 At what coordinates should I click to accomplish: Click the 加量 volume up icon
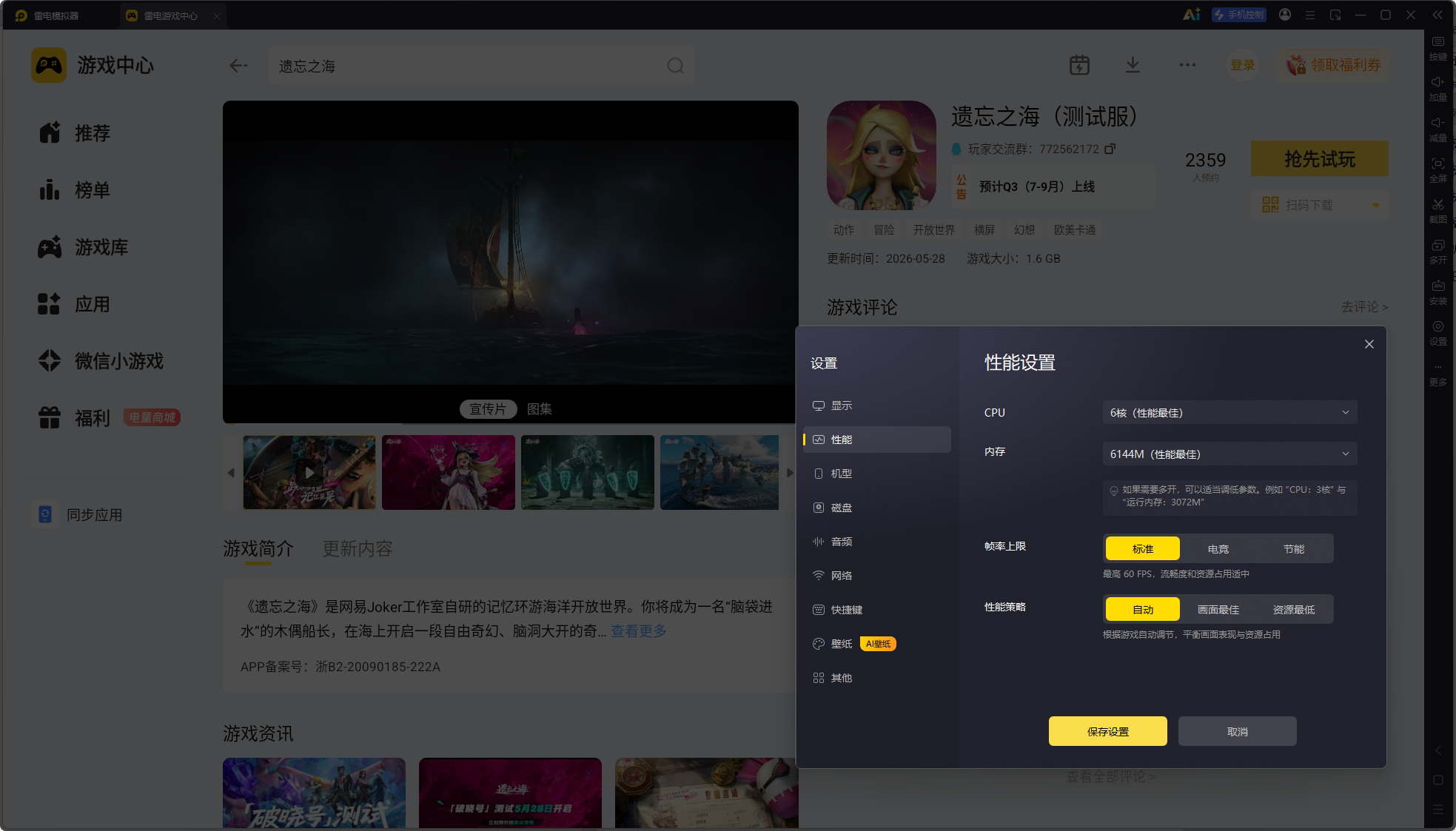[1437, 89]
